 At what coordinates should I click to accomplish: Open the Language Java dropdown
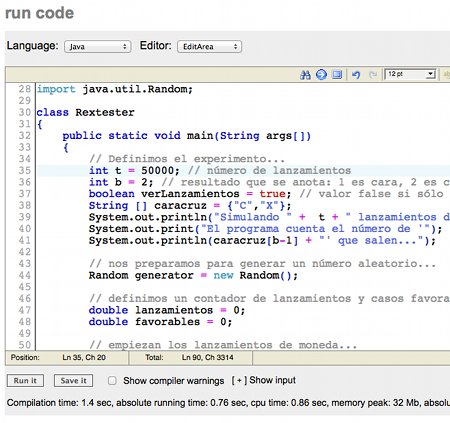(98, 47)
